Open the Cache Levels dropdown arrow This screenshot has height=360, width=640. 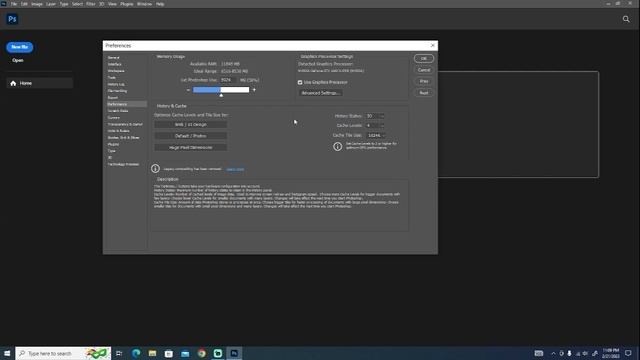pyautogui.click(x=382, y=126)
